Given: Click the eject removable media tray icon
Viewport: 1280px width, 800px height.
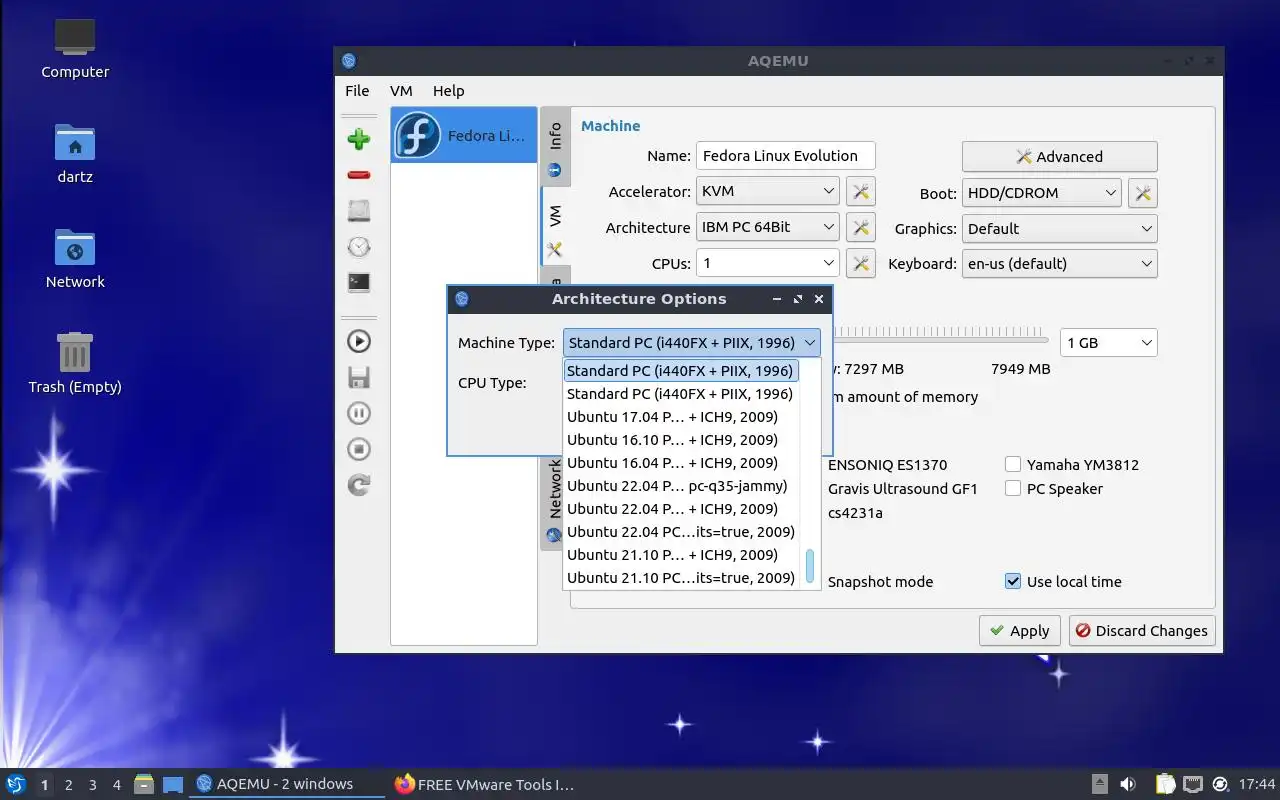Looking at the screenshot, I should (x=1100, y=784).
